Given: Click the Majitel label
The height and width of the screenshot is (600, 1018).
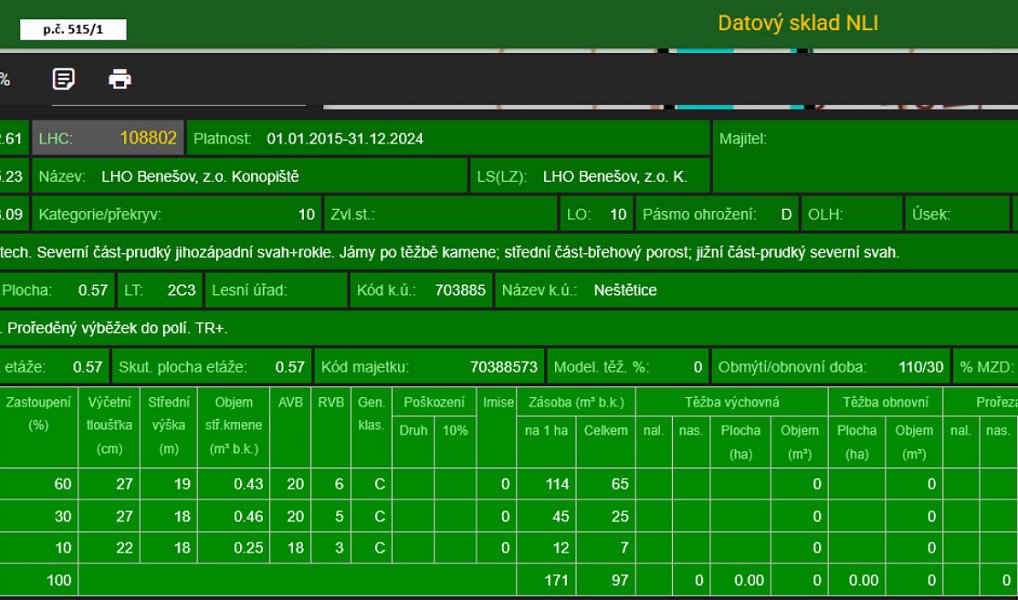Looking at the screenshot, I should [743, 138].
